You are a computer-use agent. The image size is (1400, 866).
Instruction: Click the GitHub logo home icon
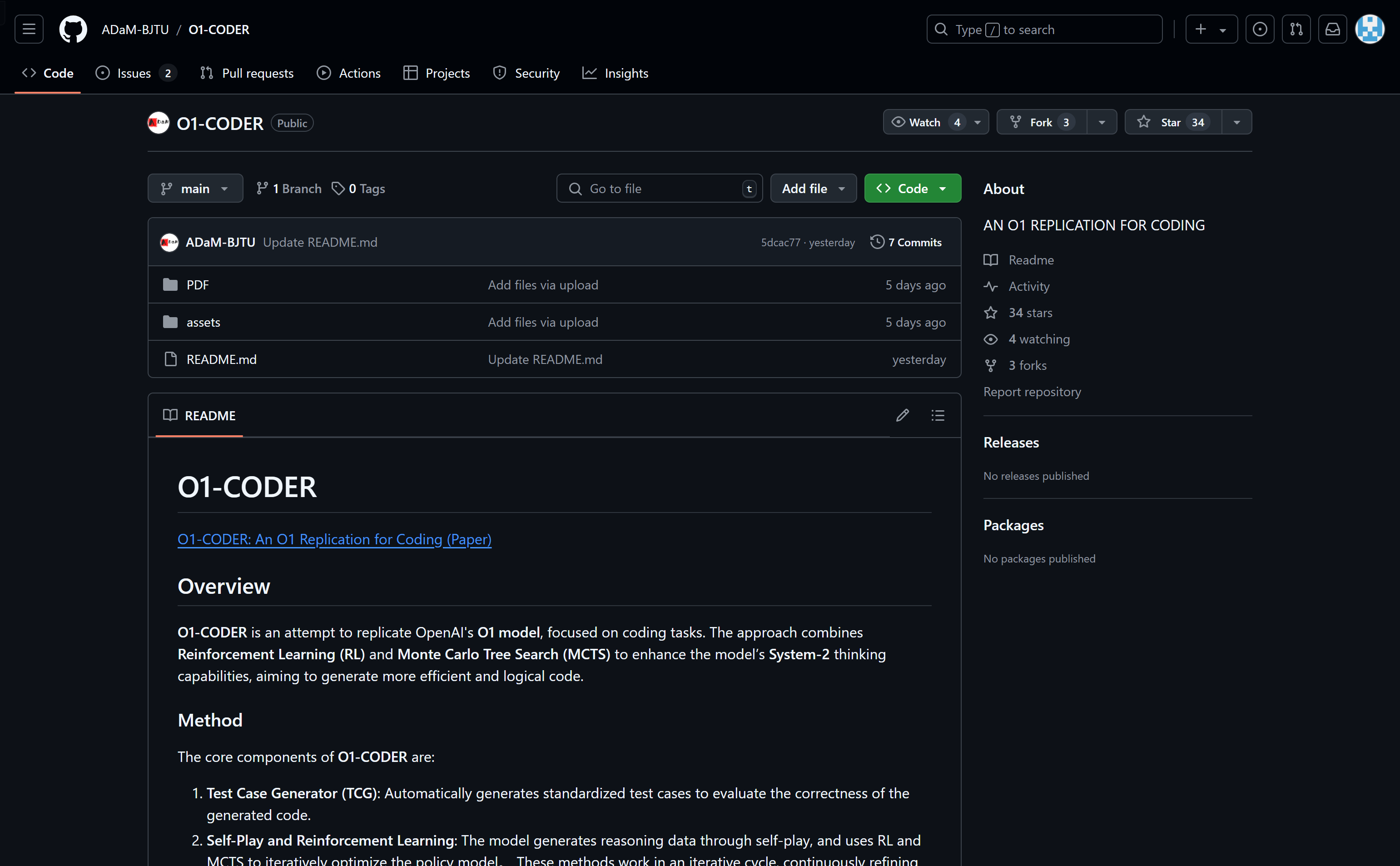[x=73, y=29]
